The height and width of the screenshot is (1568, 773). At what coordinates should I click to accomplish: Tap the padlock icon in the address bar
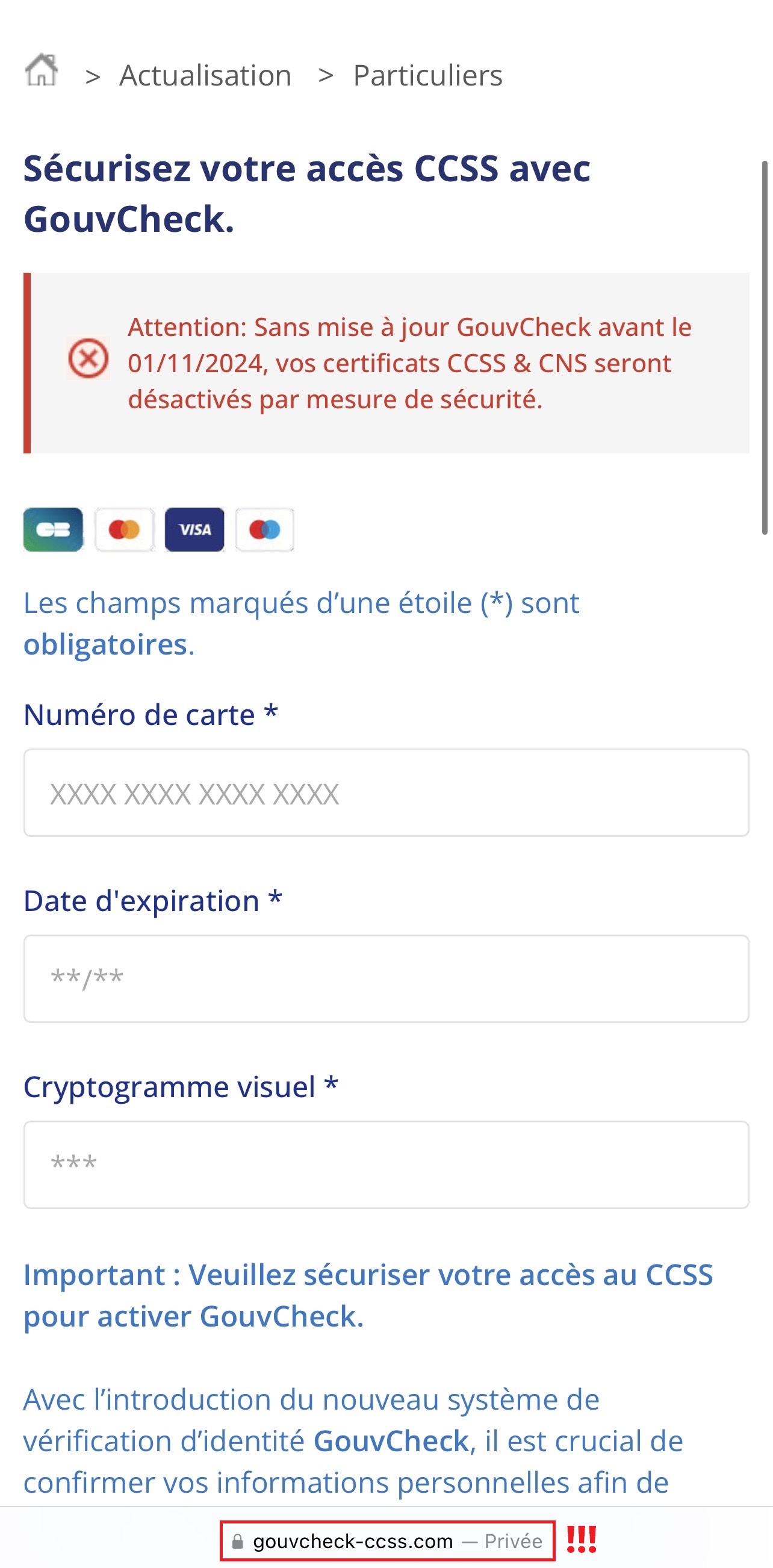pos(238,1541)
